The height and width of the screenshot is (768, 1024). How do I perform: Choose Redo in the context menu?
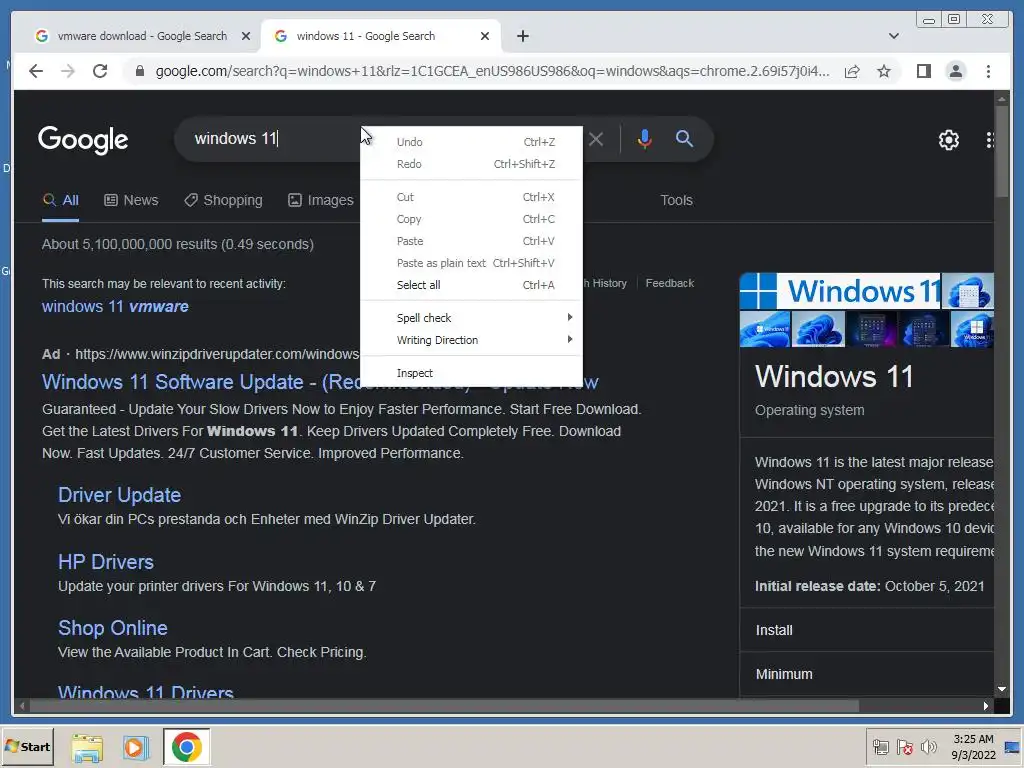(472, 164)
